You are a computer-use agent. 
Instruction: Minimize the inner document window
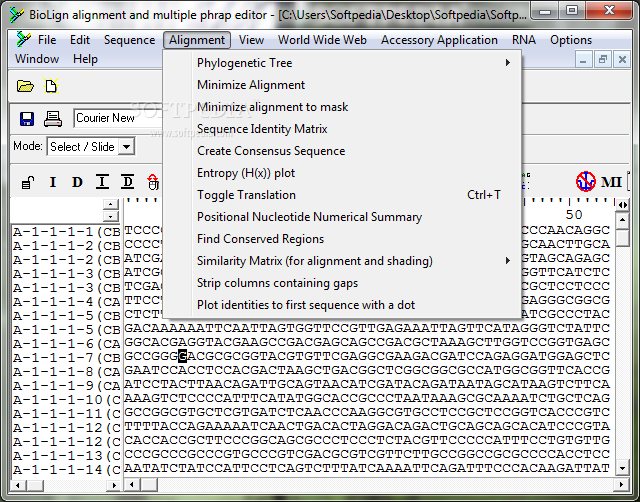coord(583,60)
